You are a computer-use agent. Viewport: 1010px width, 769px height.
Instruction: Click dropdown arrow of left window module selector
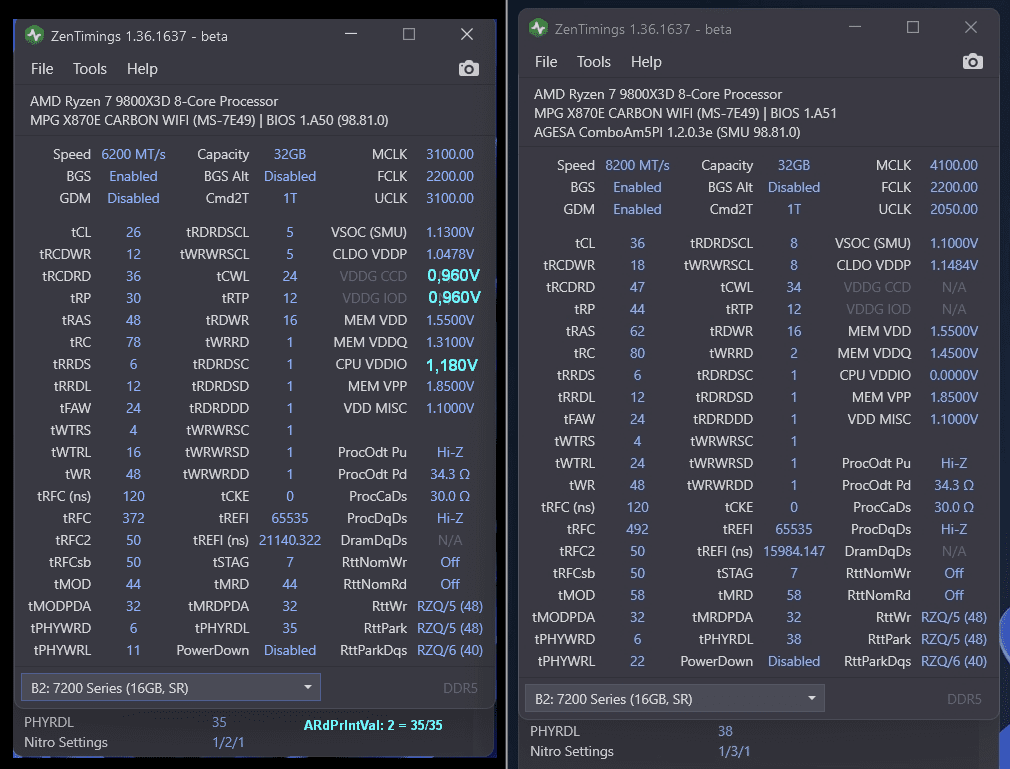point(308,687)
